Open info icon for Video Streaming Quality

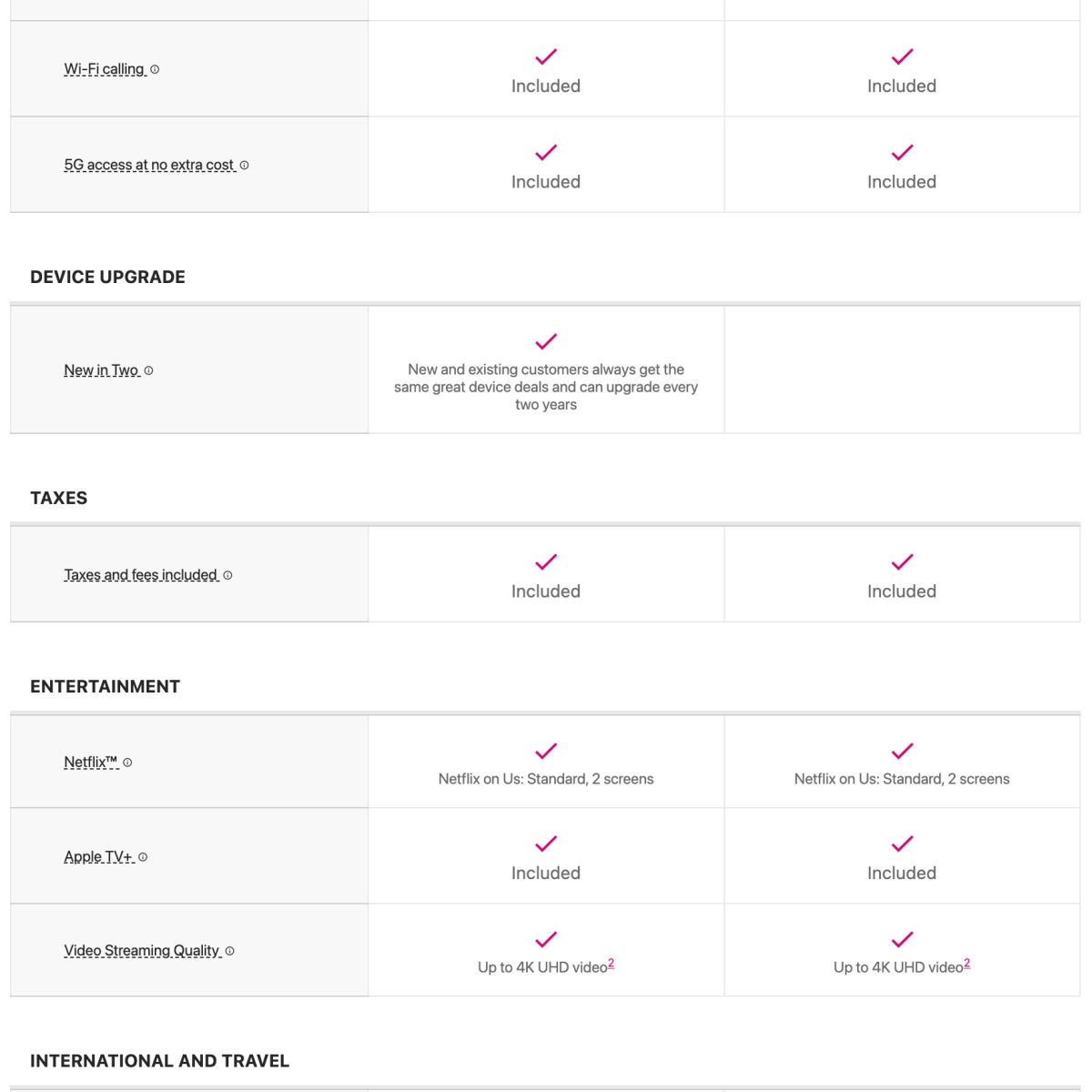pyautogui.click(x=229, y=951)
